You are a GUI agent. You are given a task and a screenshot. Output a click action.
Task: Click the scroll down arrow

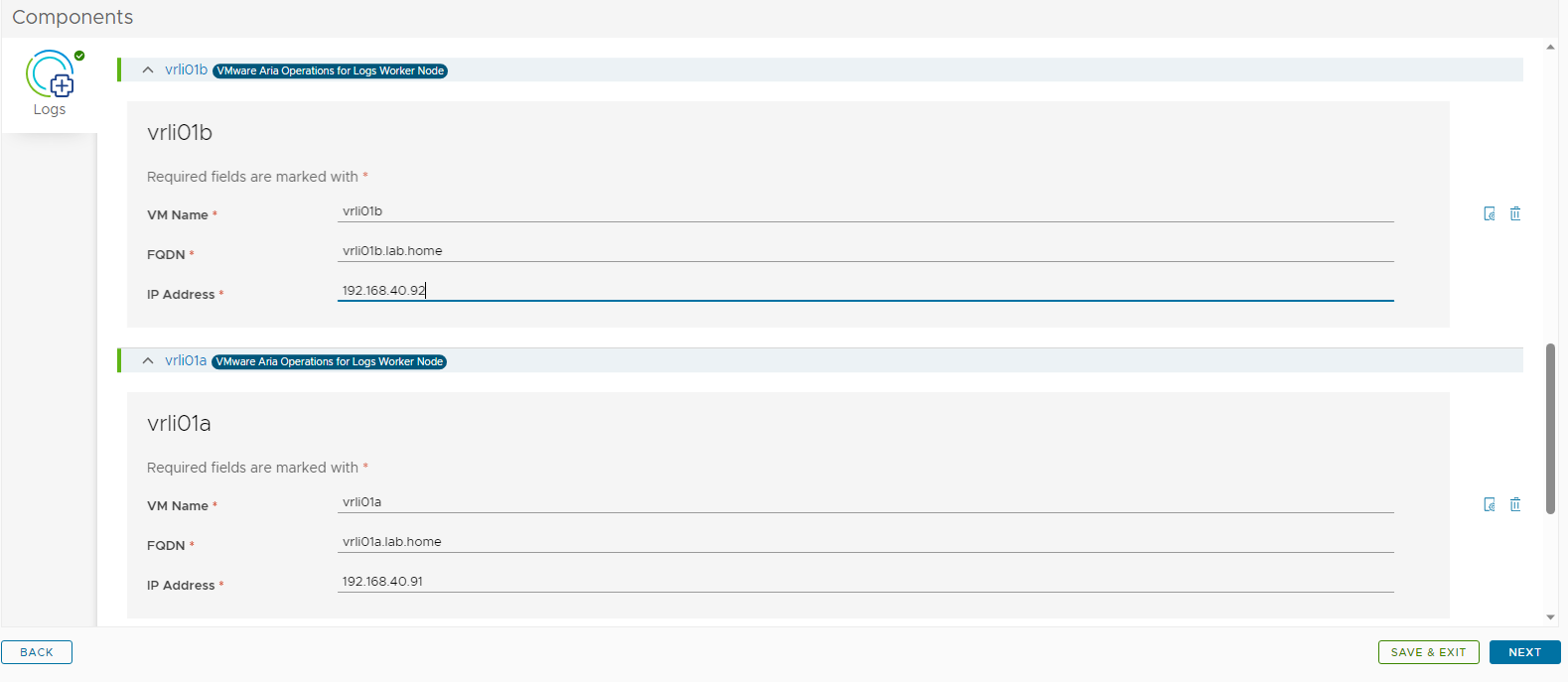[1550, 617]
